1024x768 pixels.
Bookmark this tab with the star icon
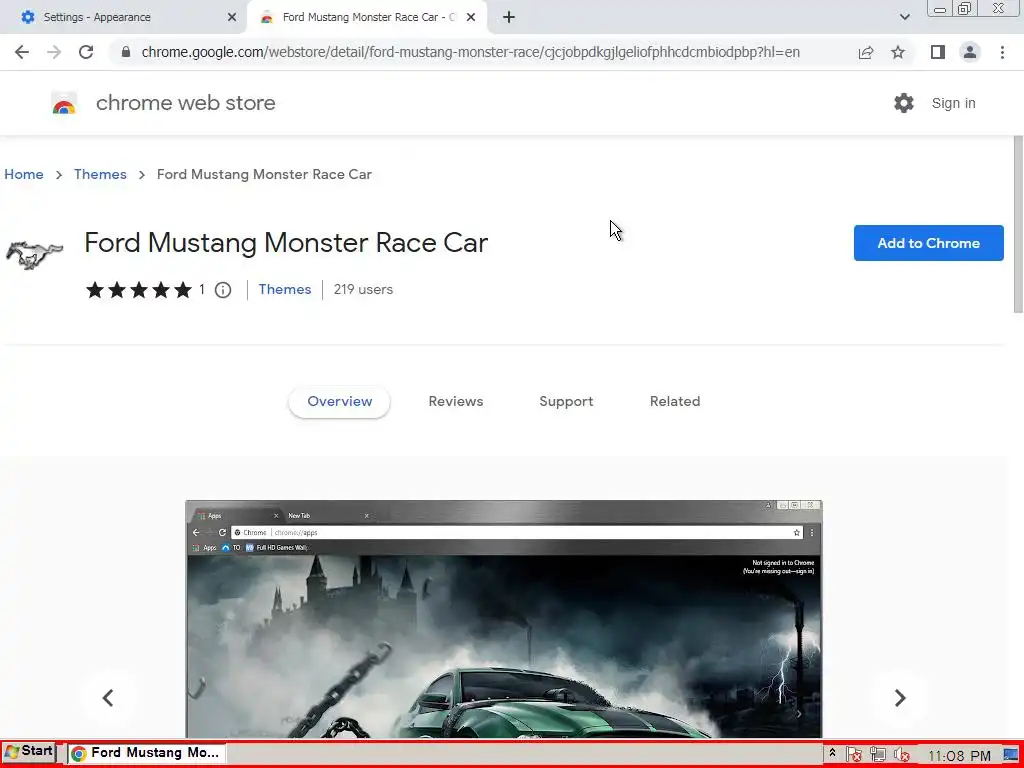898,52
